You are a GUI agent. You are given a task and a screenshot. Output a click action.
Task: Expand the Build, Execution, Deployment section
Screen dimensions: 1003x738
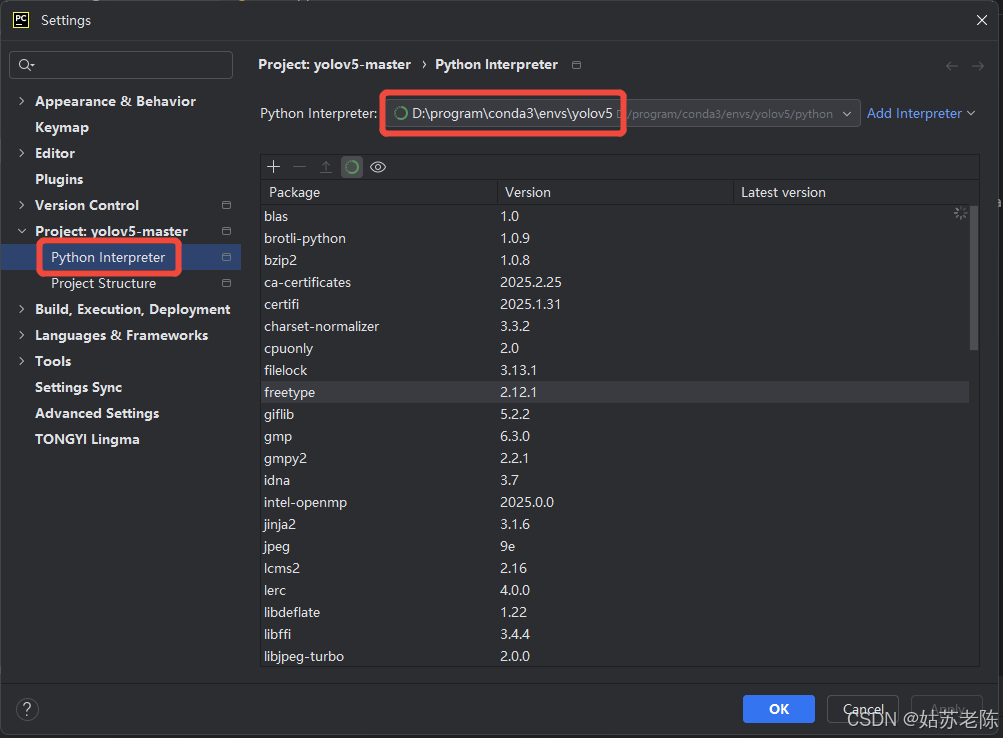coord(22,309)
